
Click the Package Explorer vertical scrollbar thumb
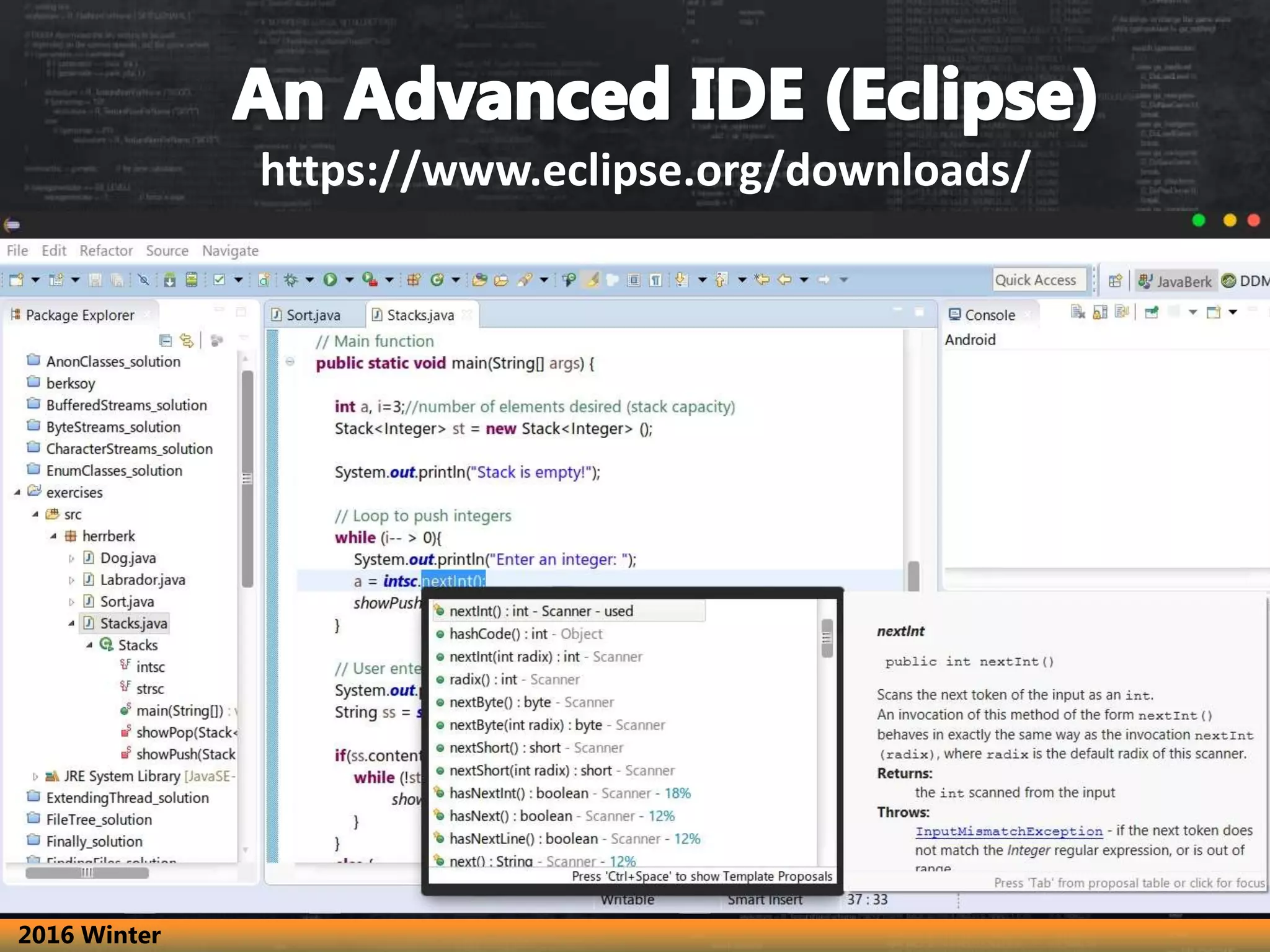coord(247,478)
